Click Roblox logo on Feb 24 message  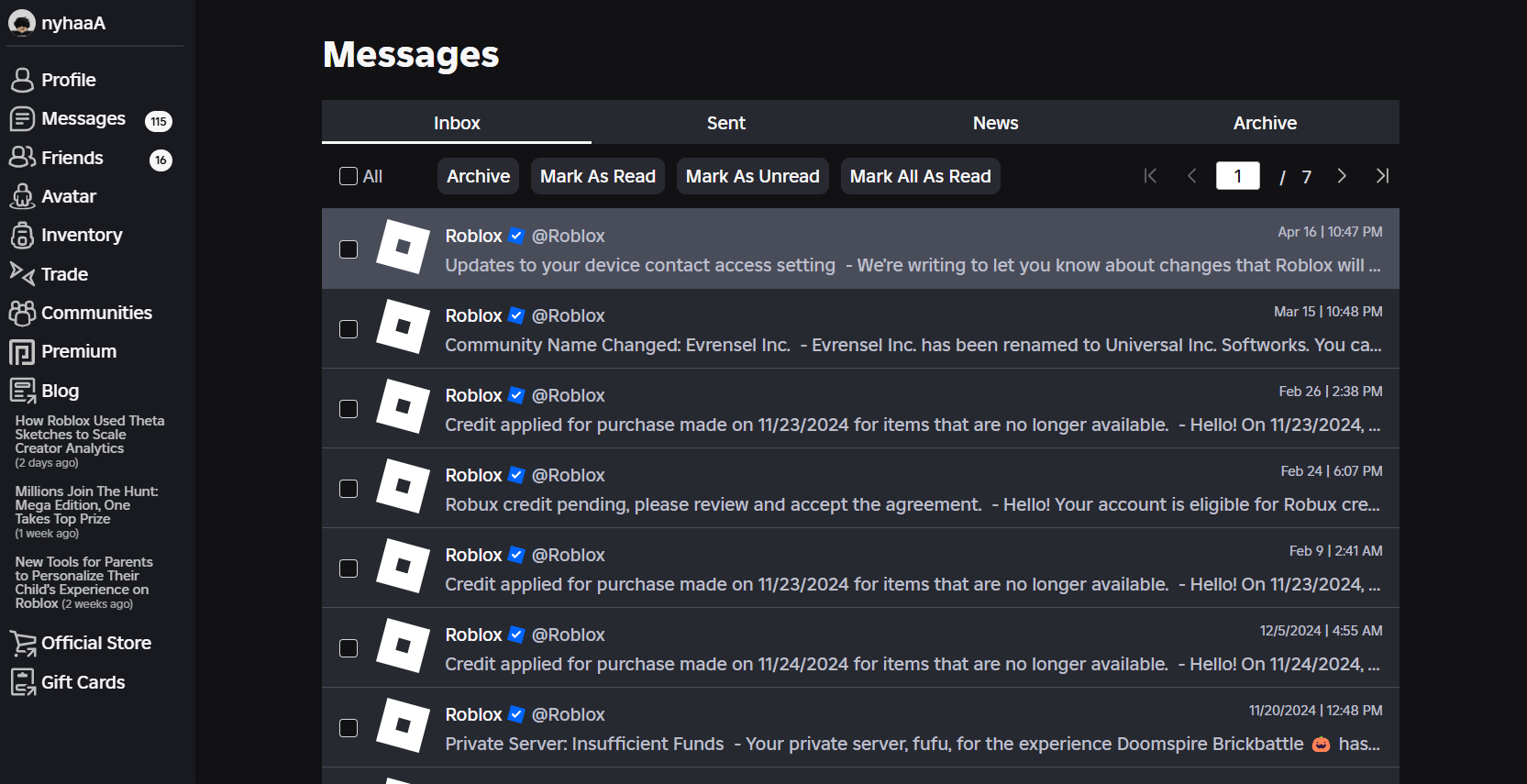403,486
